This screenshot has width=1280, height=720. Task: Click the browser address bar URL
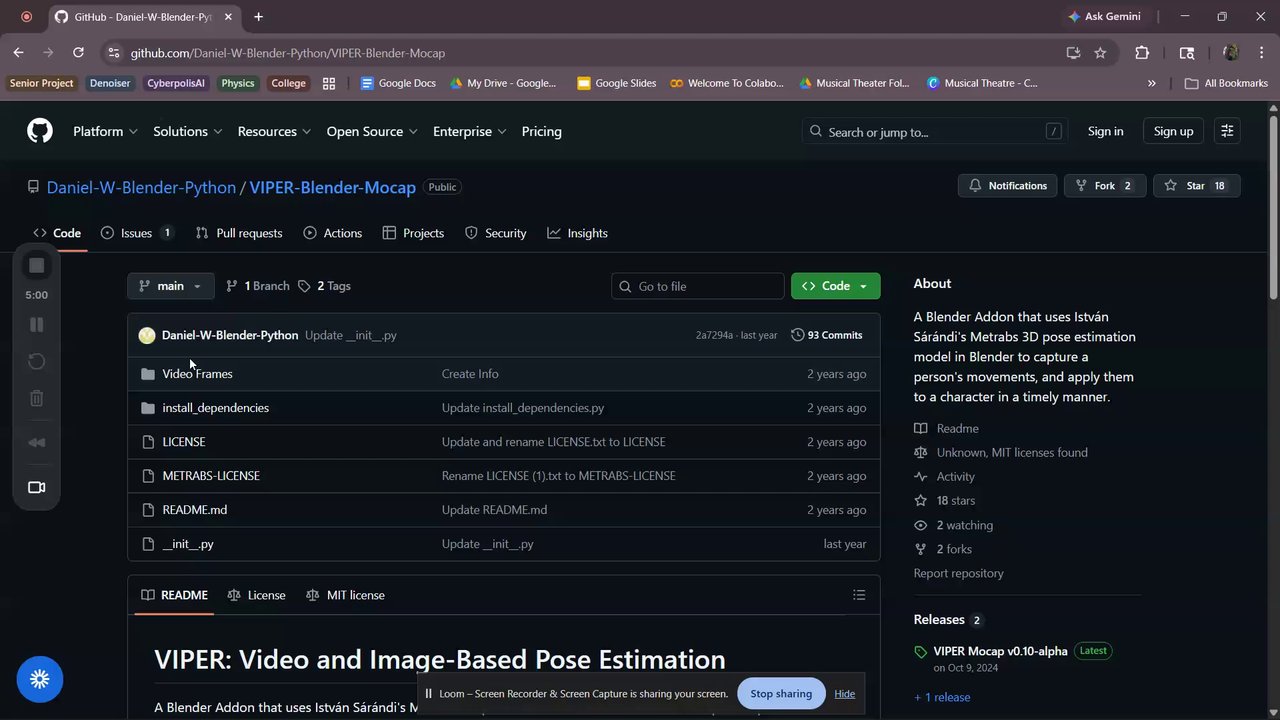click(x=288, y=53)
